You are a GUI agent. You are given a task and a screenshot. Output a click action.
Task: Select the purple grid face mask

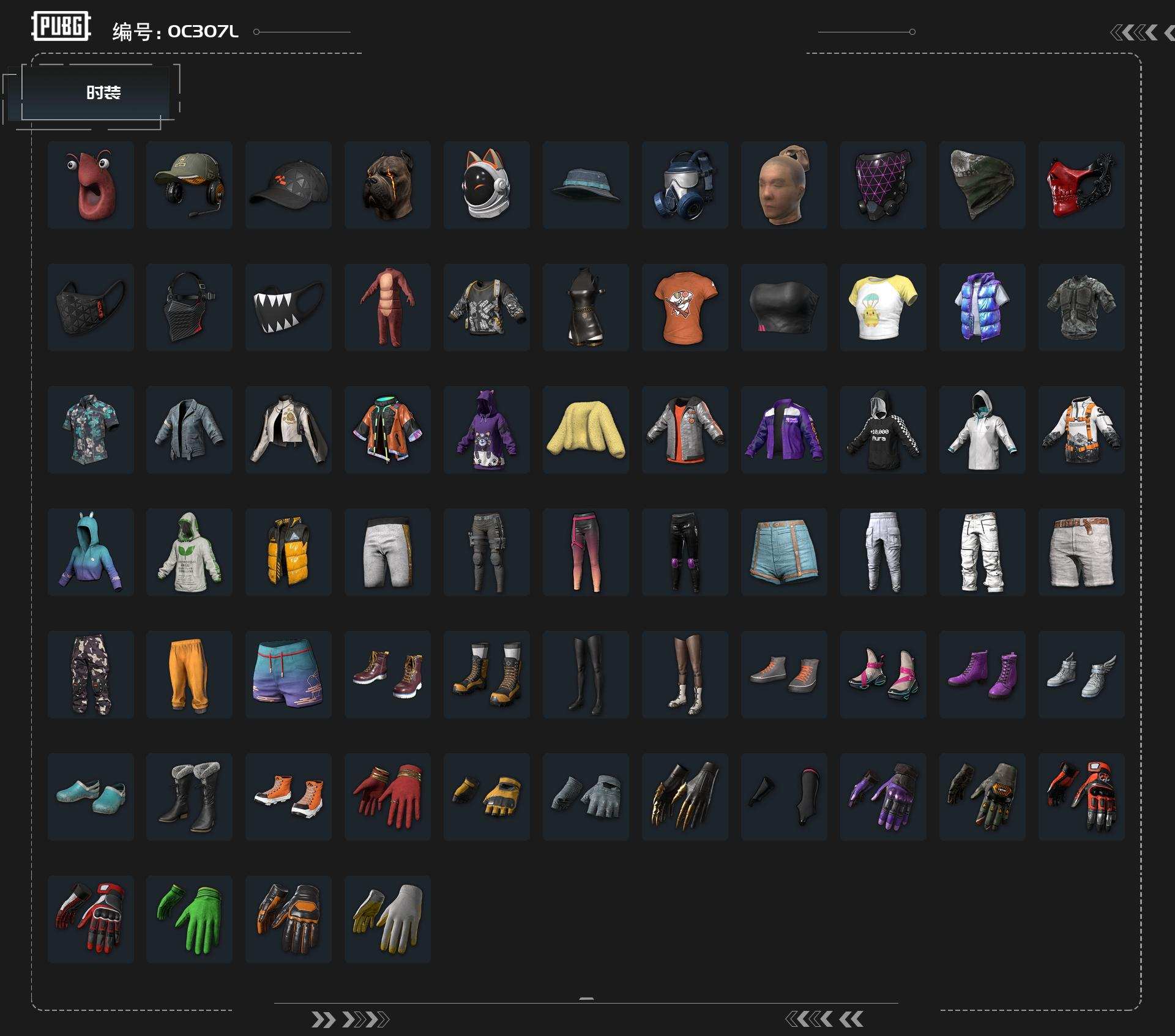pyautogui.click(x=883, y=185)
